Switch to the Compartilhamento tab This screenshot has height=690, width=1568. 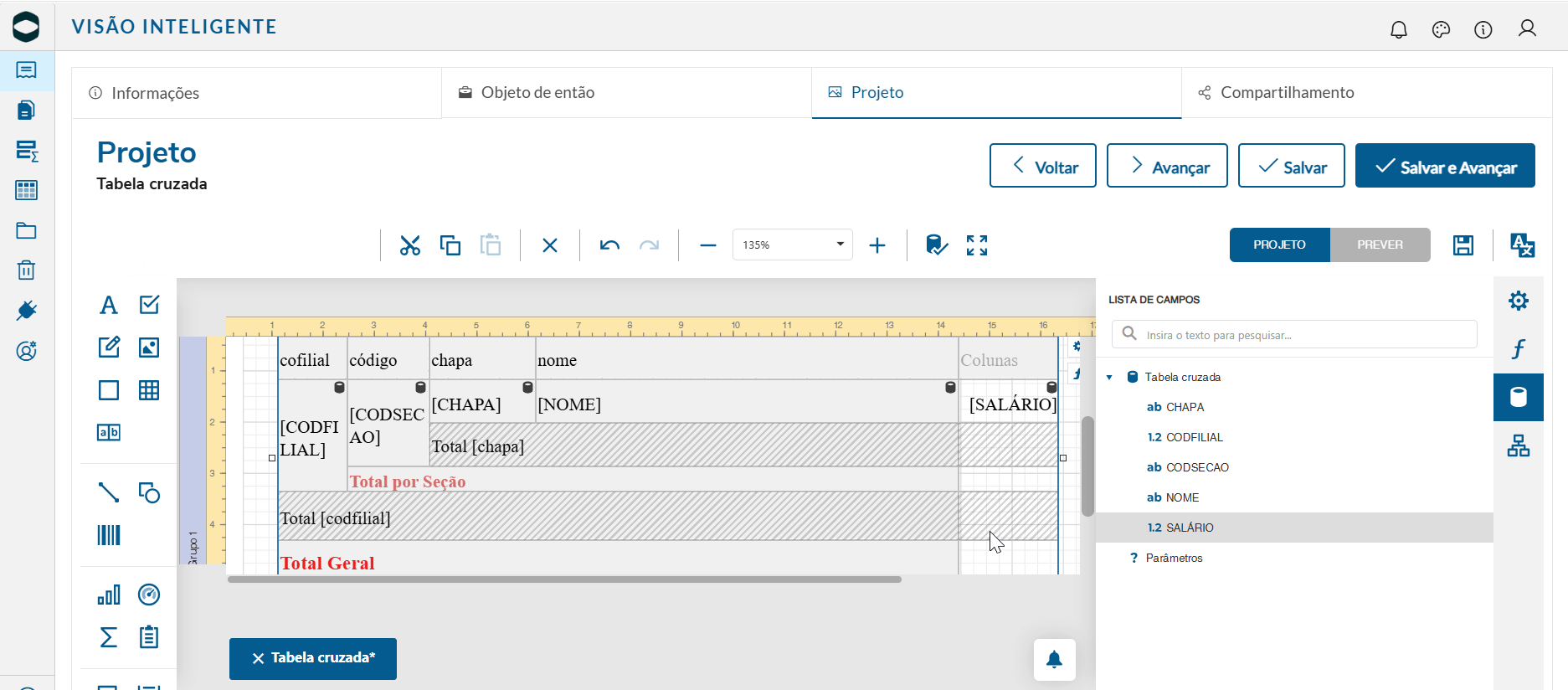1366,93
